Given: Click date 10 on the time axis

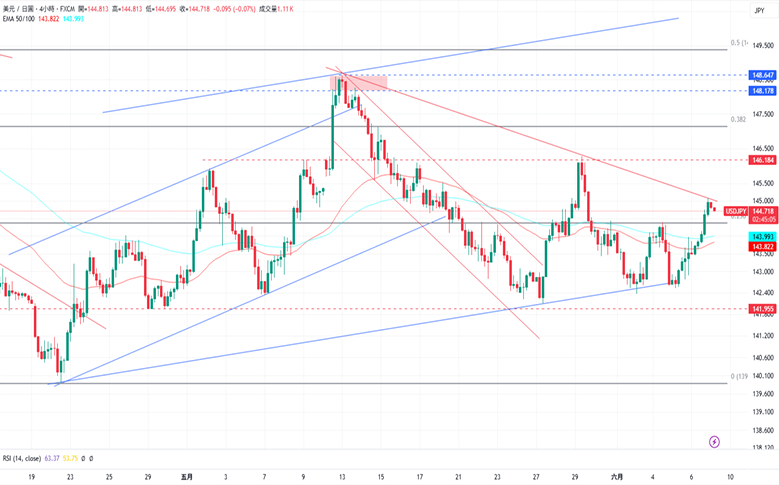Looking at the screenshot, I should pyautogui.click(x=730, y=477).
